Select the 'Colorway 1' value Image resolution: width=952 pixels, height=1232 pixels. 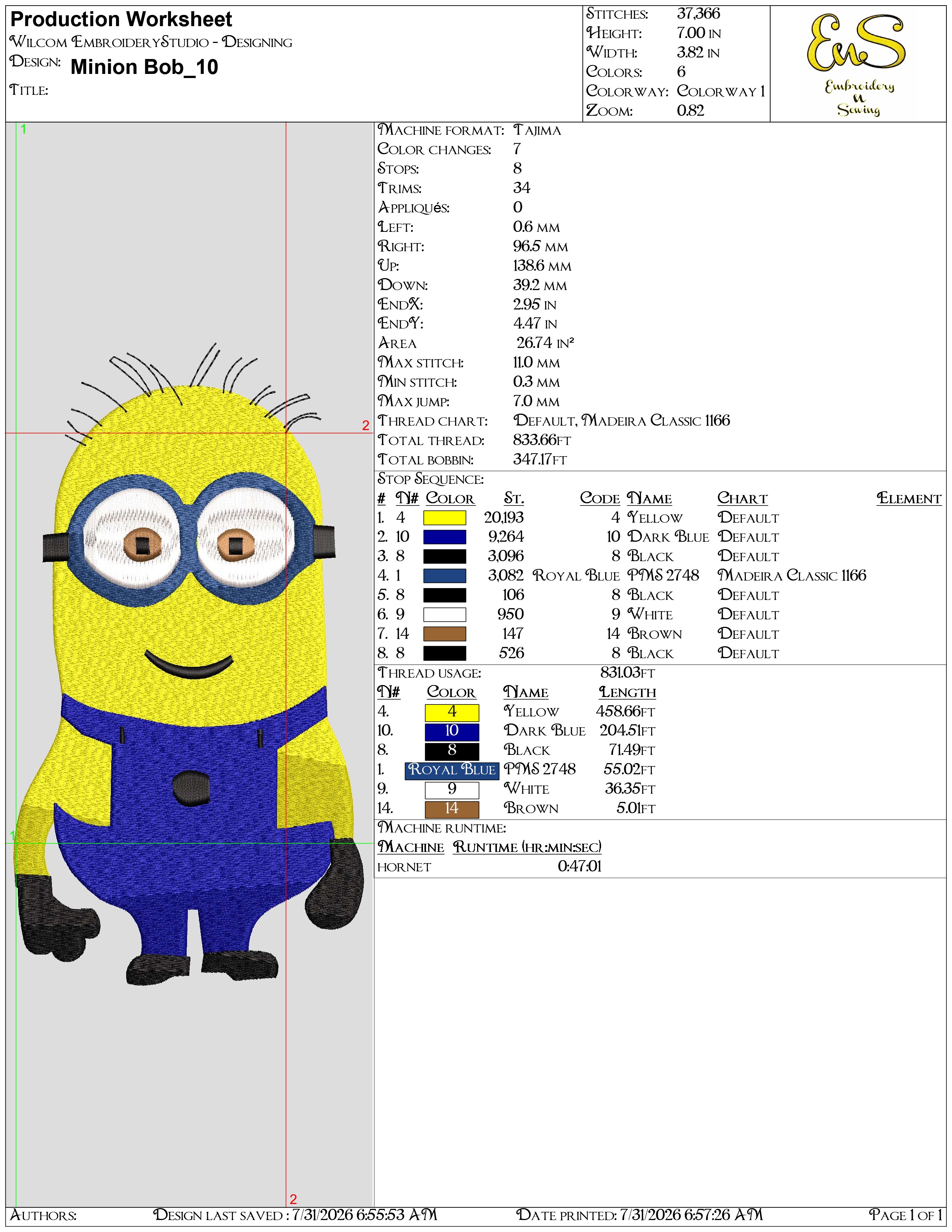(721, 91)
